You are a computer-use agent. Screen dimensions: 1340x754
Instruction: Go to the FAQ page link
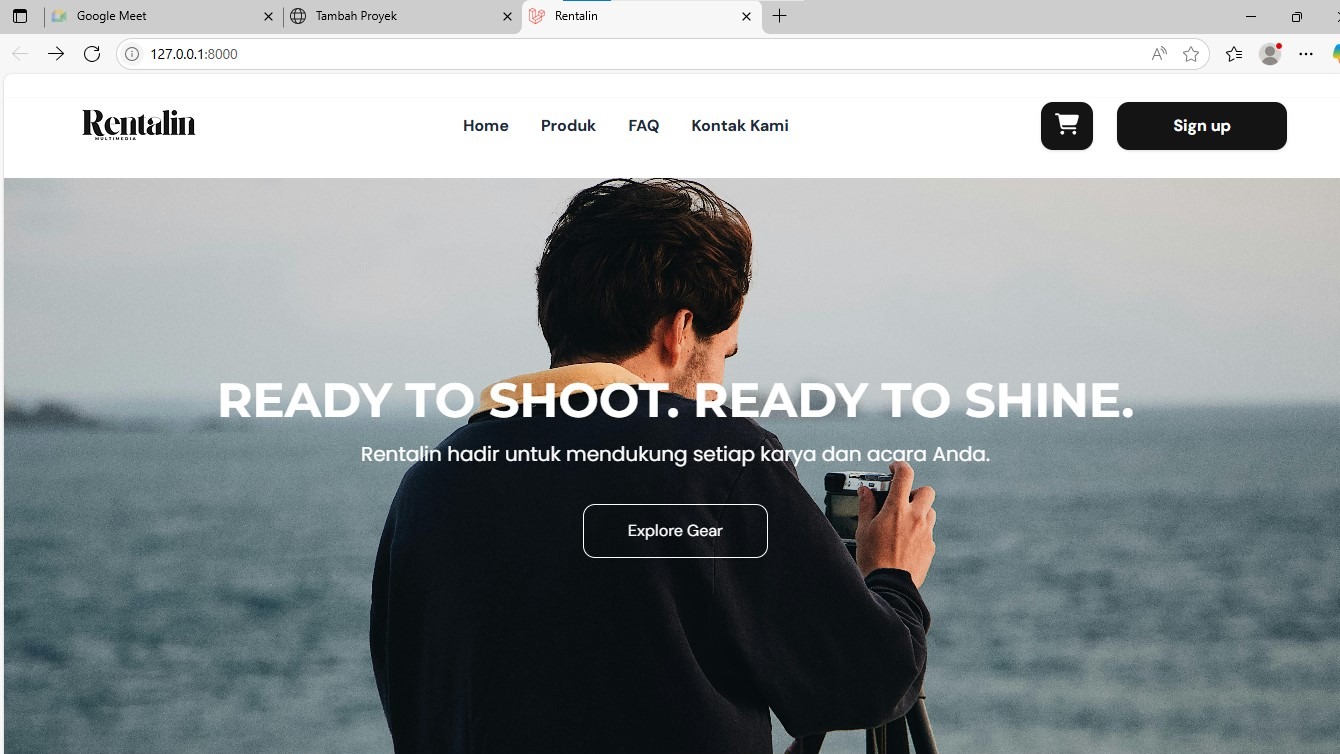pos(643,126)
